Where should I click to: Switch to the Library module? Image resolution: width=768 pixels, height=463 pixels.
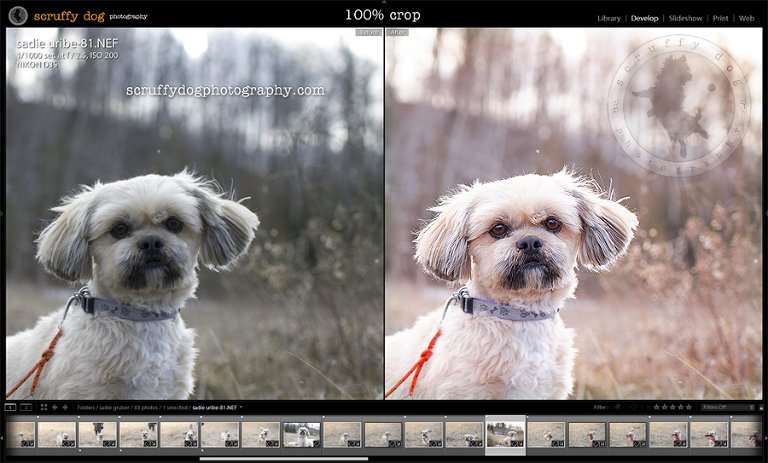tap(608, 18)
